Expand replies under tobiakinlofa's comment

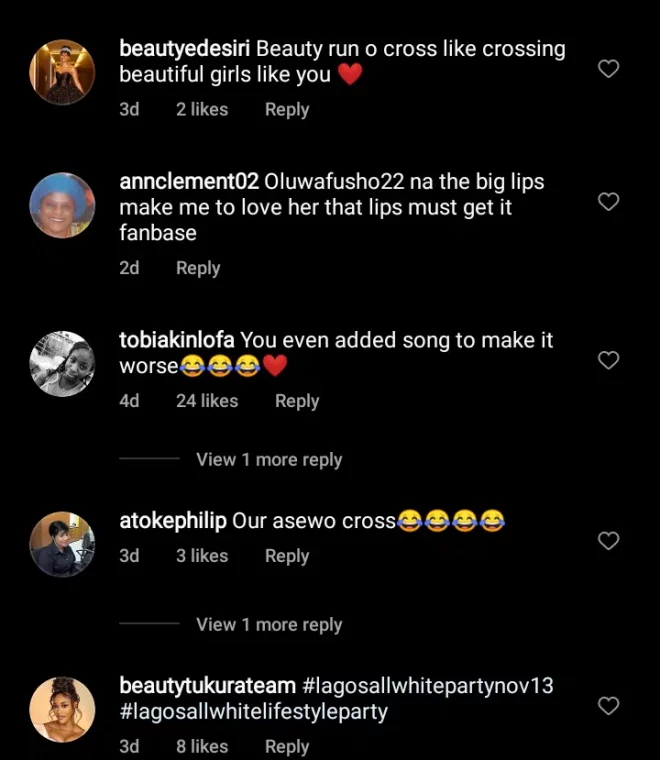point(269,460)
